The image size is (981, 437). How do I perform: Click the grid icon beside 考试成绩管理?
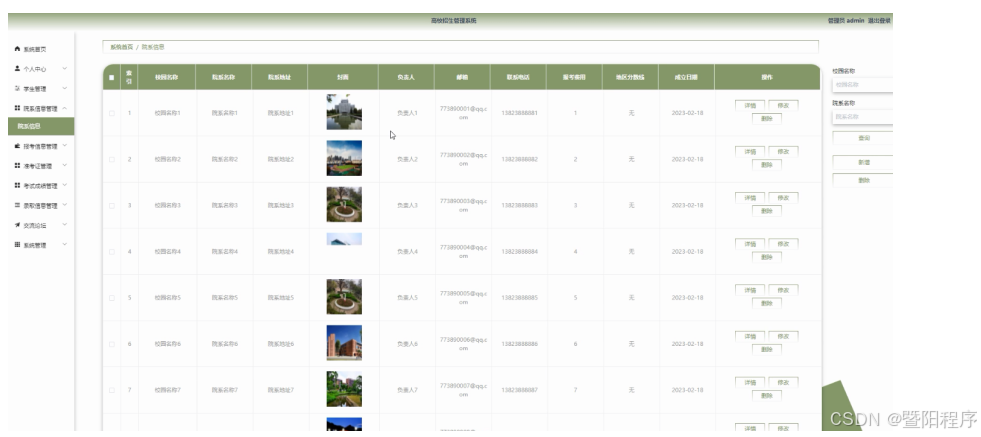pyautogui.click(x=18, y=185)
